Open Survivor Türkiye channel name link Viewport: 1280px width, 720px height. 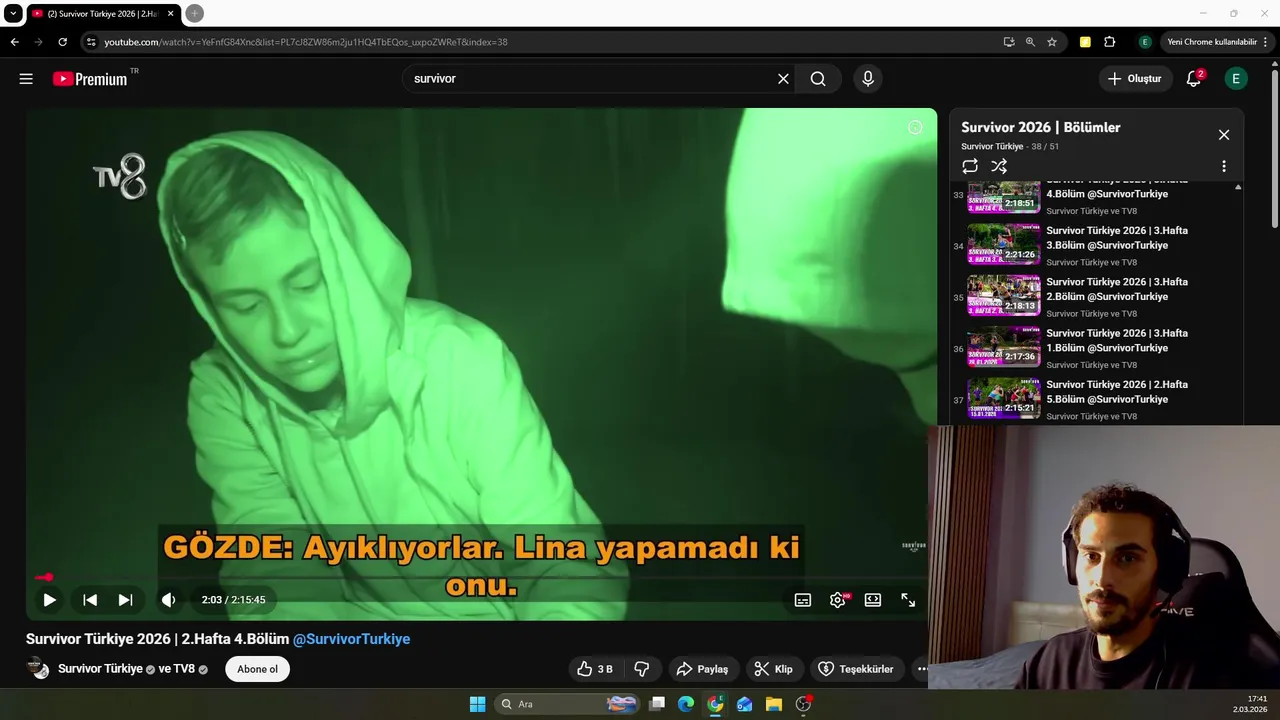(100, 669)
